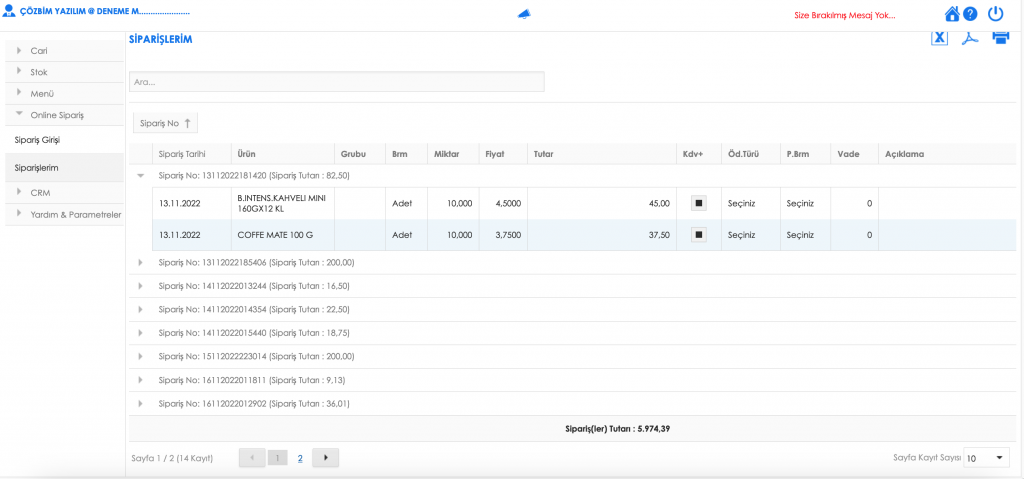Click the user profile icon at top left
Image resolution: width=1024 pixels, height=479 pixels.
[x=10, y=13]
